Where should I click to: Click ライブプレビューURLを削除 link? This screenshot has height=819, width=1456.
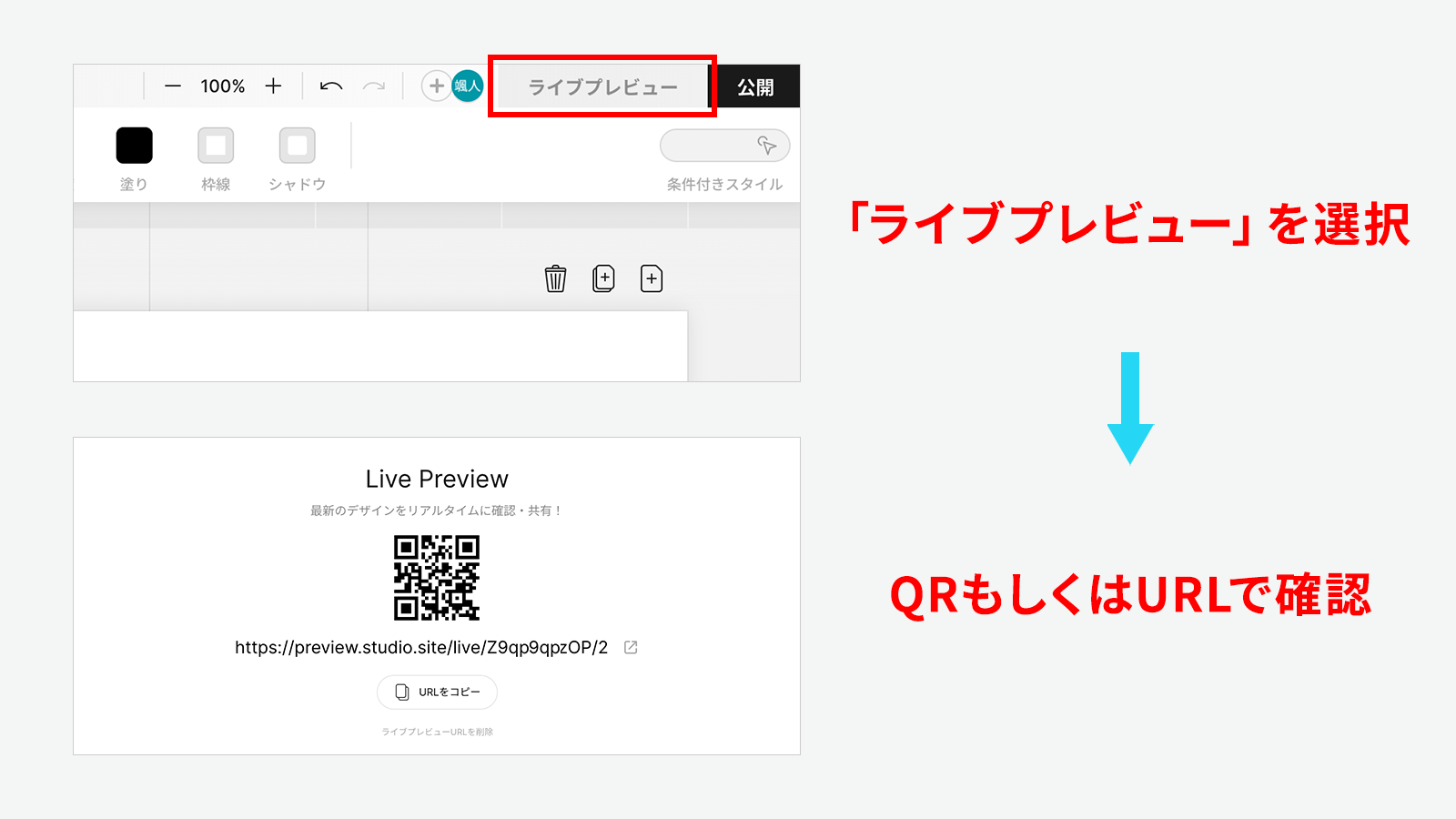pyautogui.click(x=438, y=732)
